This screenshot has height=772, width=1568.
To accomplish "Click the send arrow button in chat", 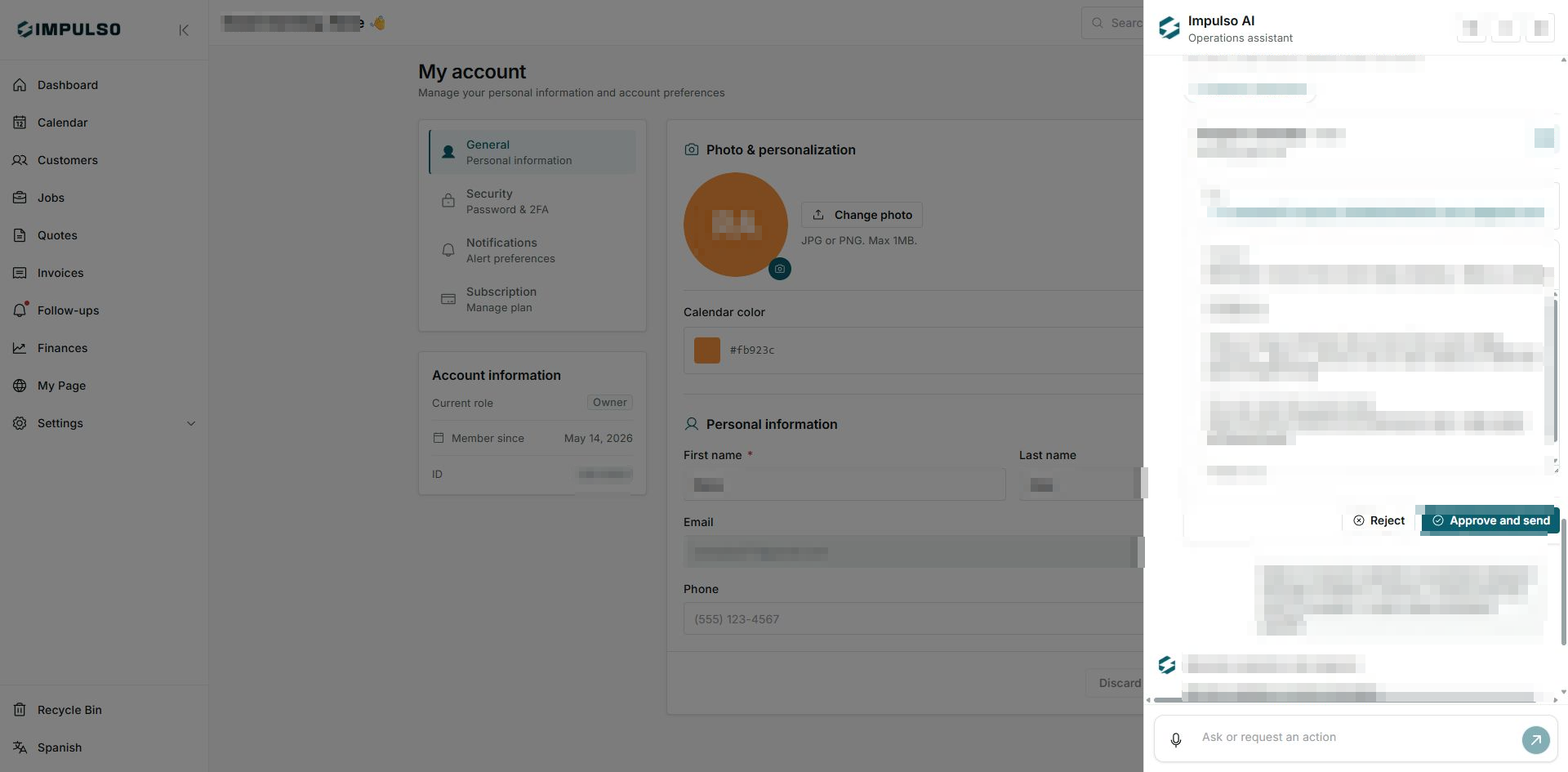I will [x=1535, y=739].
